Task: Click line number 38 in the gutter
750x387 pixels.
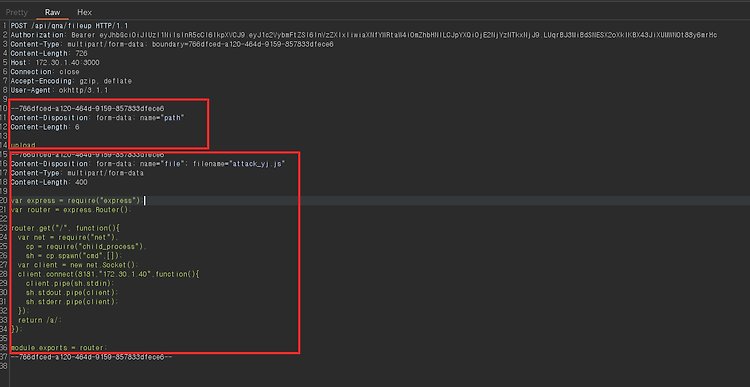Action: coord(5,366)
